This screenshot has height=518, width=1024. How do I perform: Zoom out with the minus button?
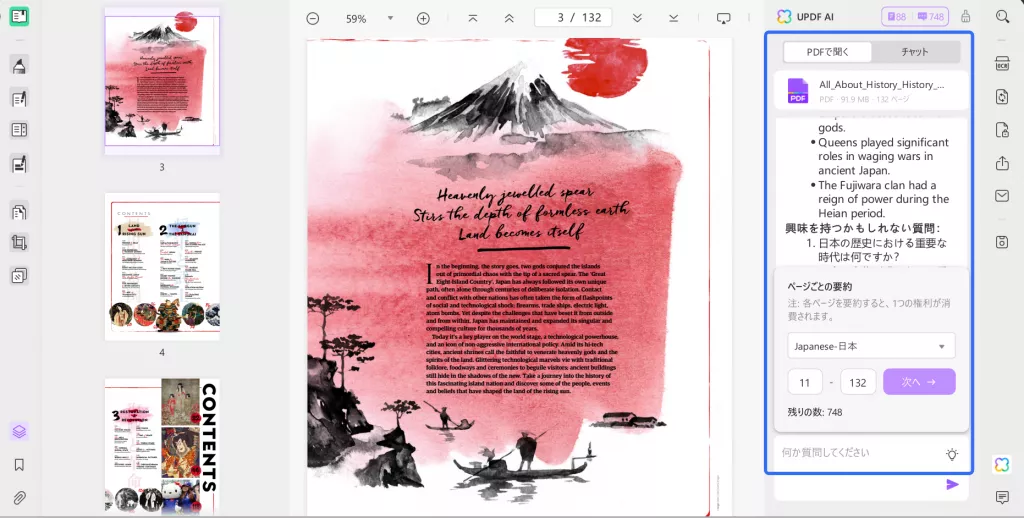[313, 18]
